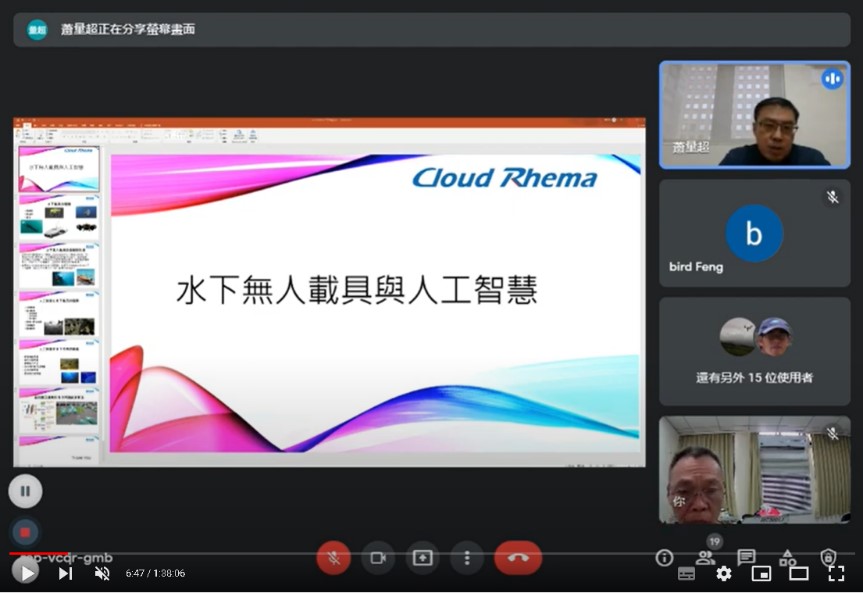This screenshot has width=863, height=593.
Task: Click the 6:47 / 1:38:06 time display
Action: click(x=155, y=573)
